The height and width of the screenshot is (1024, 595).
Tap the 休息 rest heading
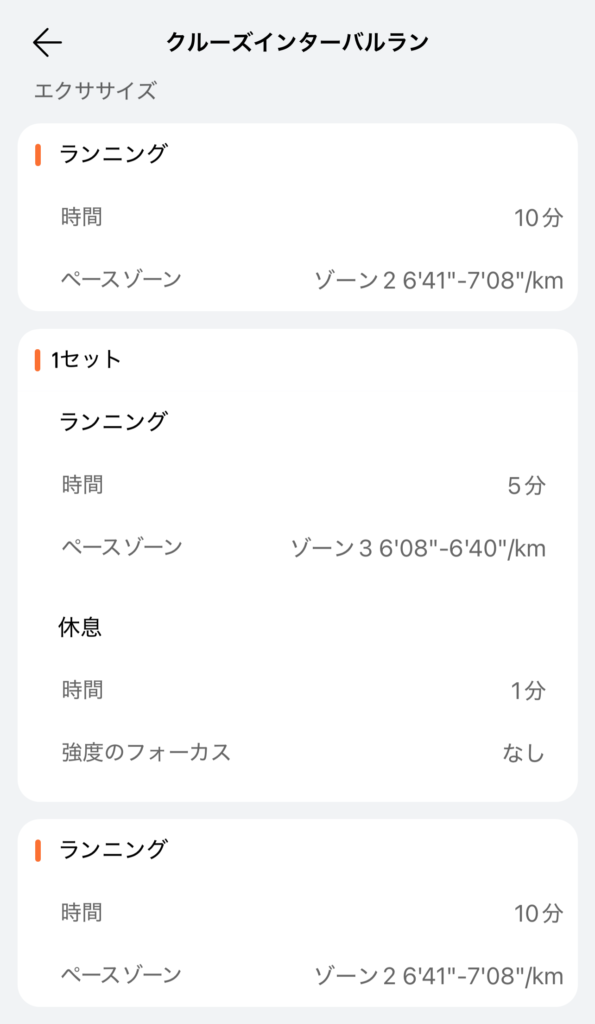tap(80, 627)
